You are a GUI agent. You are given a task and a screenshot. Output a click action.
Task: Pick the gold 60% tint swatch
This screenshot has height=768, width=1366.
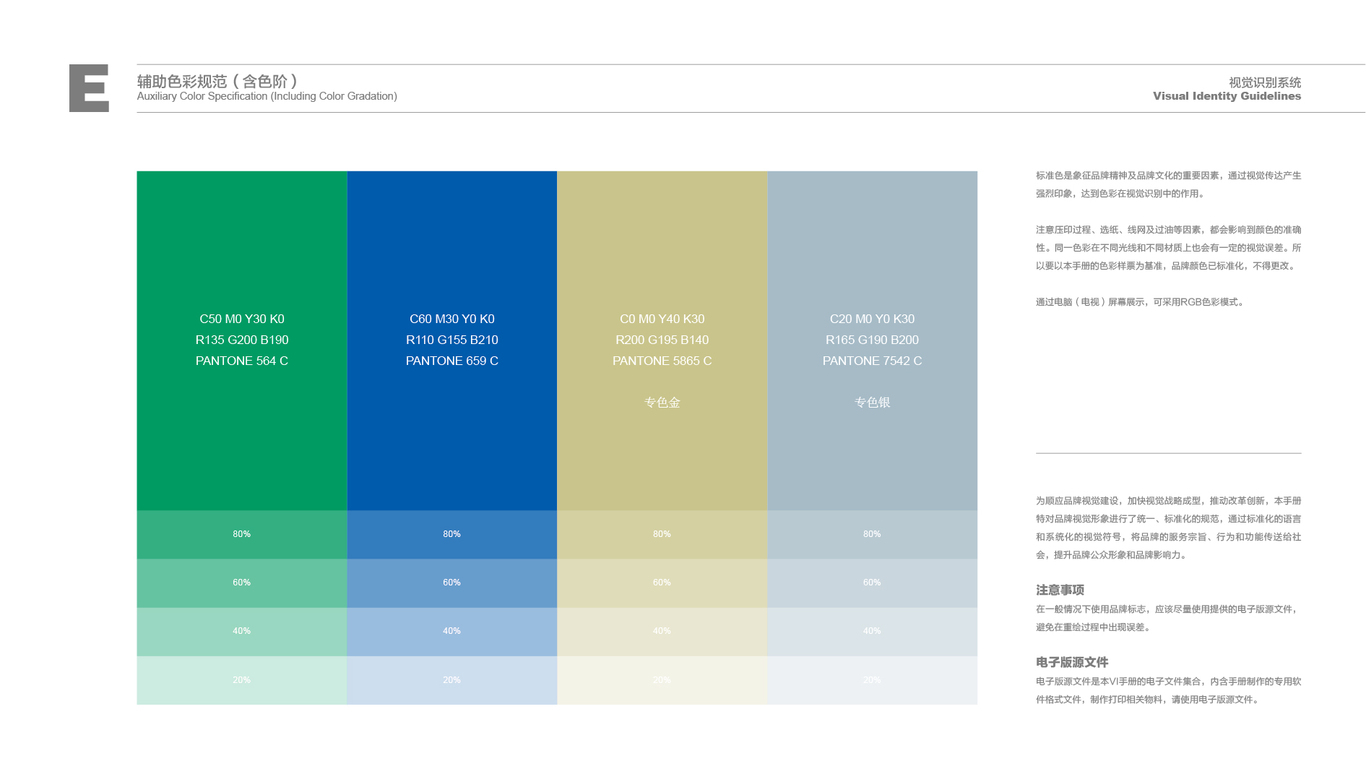pos(662,583)
